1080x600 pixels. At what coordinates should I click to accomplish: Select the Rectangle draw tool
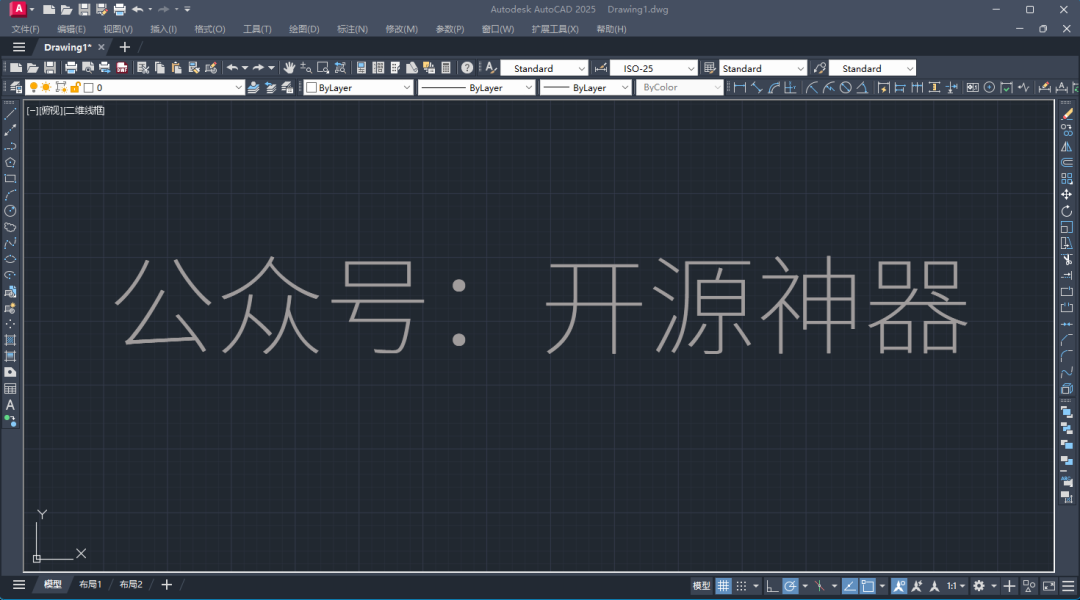(10, 179)
